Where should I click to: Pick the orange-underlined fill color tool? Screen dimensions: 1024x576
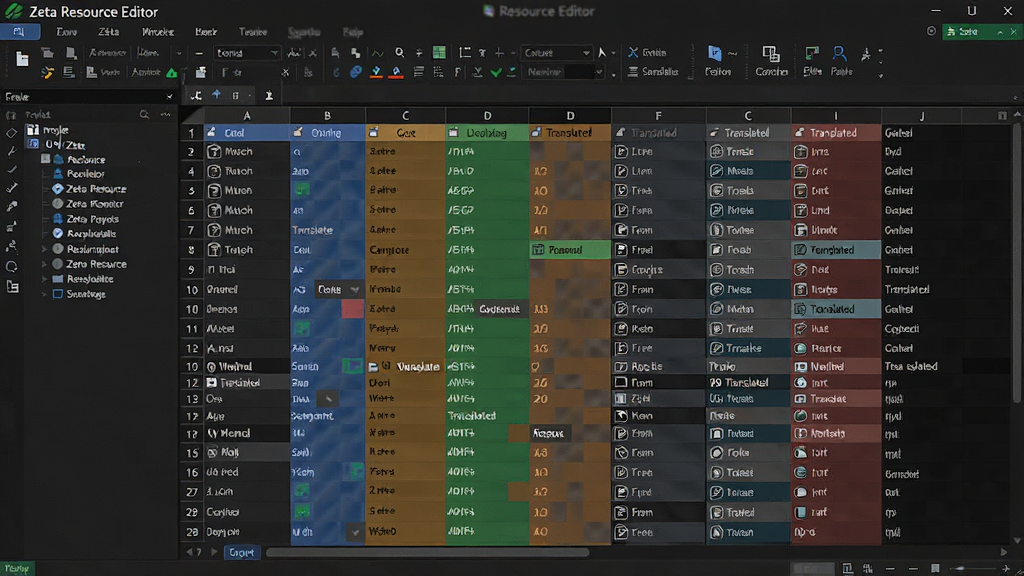coord(376,72)
